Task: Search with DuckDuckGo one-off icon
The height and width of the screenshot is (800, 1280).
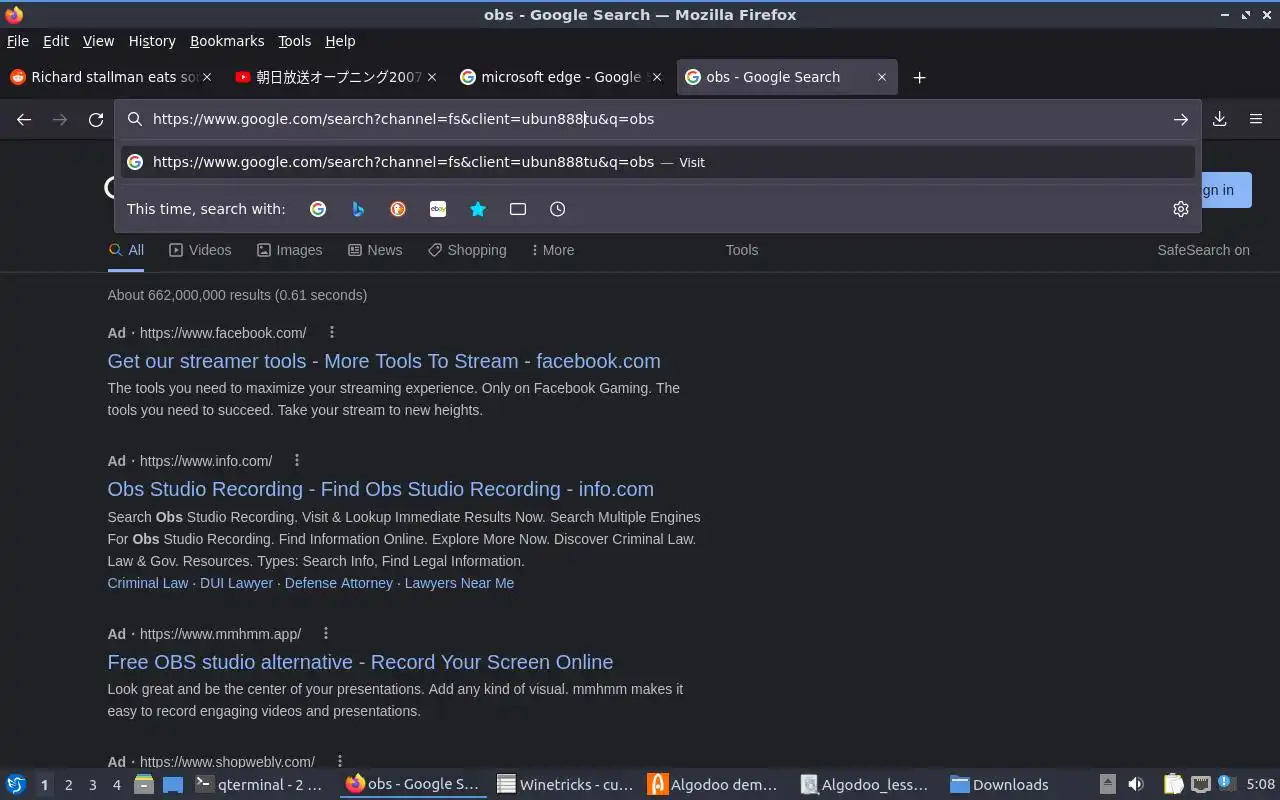Action: click(x=398, y=209)
